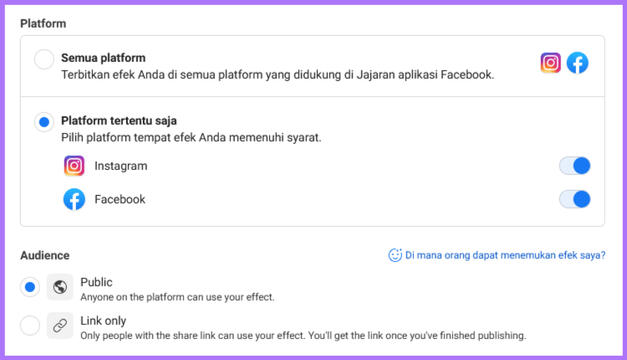
Task: Click the Instagram logo beside Instagram label
Action: pos(74,166)
